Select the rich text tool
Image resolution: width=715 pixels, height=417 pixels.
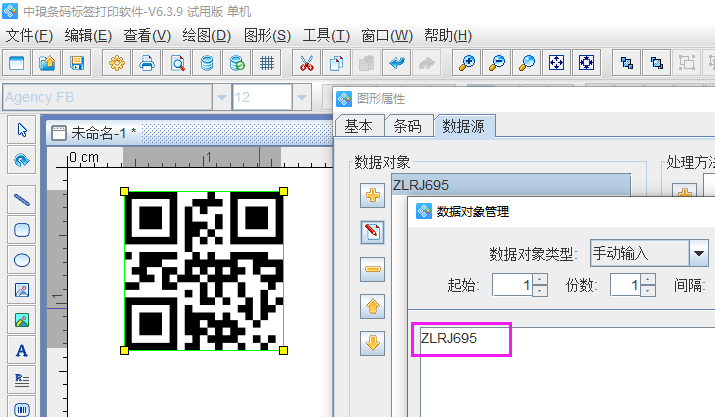[x=21, y=380]
